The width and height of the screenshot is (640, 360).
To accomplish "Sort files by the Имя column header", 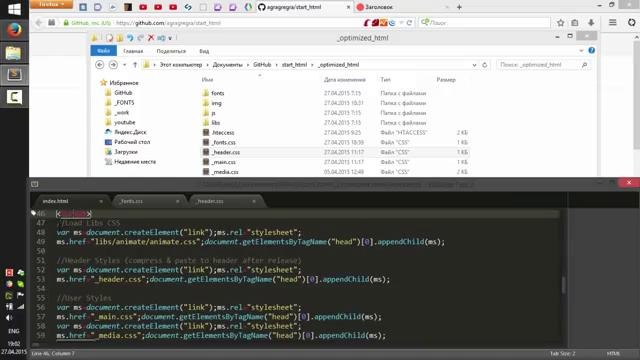I will pyautogui.click(x=207, y=80).
